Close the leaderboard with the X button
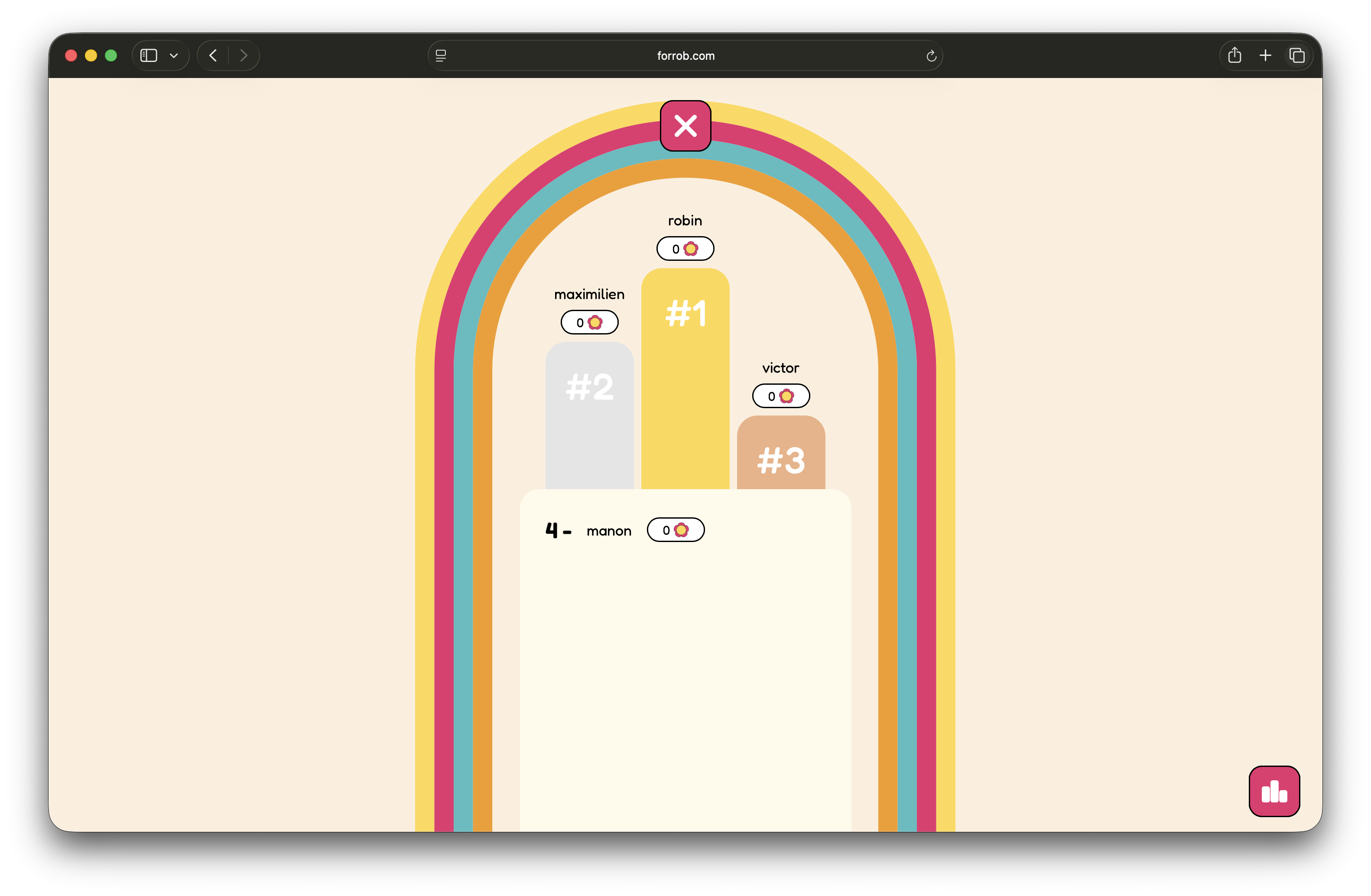1371x896 pixels. [685, 126]
